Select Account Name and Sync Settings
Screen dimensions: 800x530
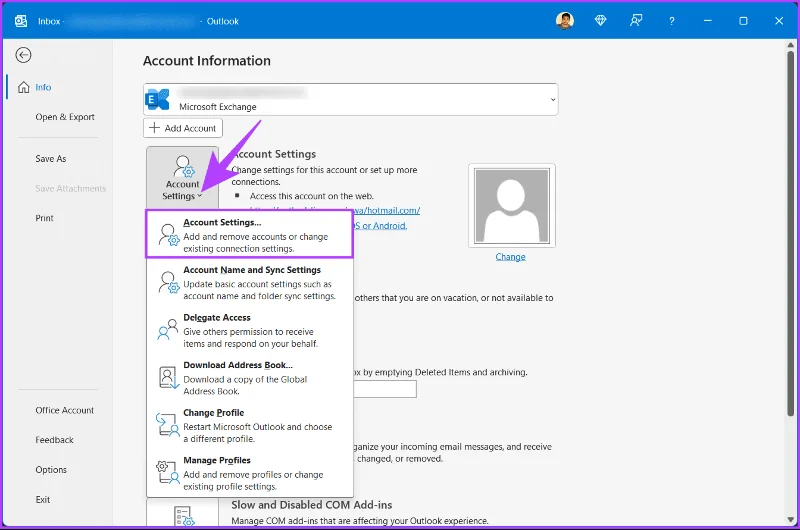tap(249, 283)
